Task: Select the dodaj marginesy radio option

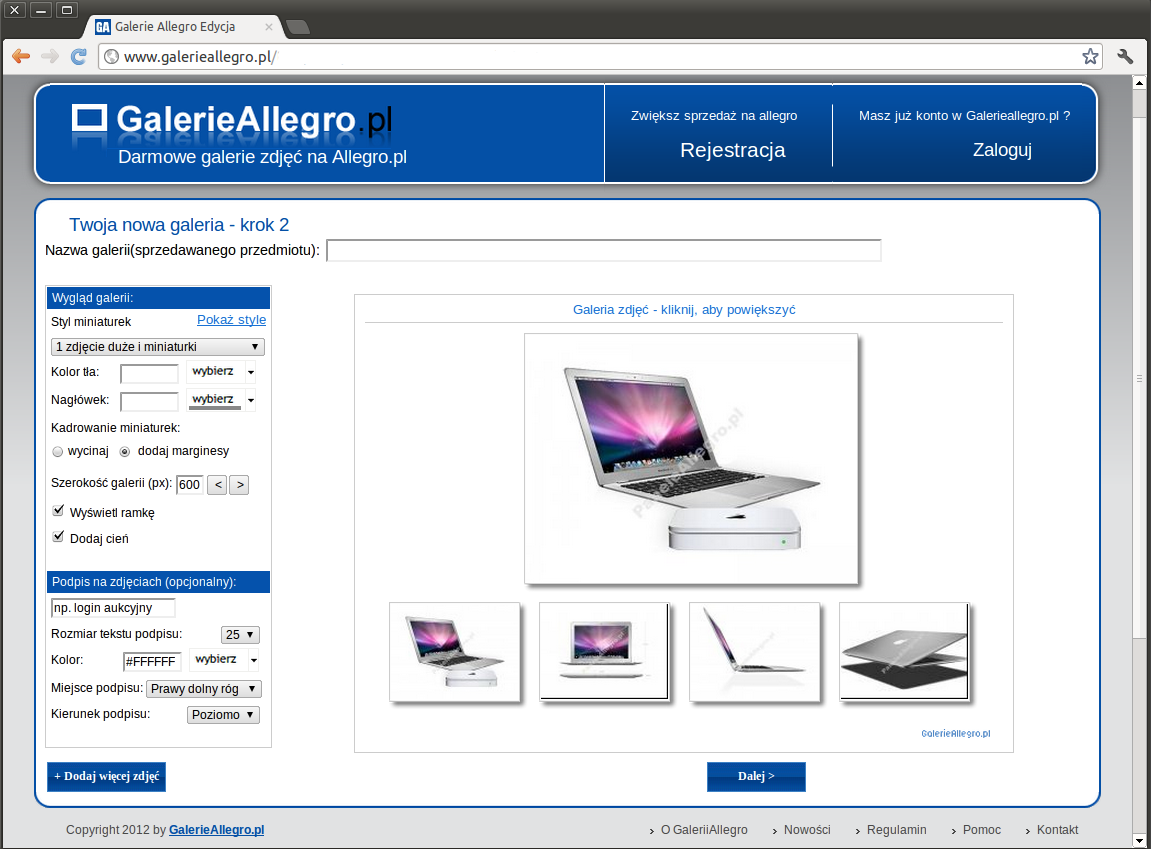Action: tap(125, 452)
